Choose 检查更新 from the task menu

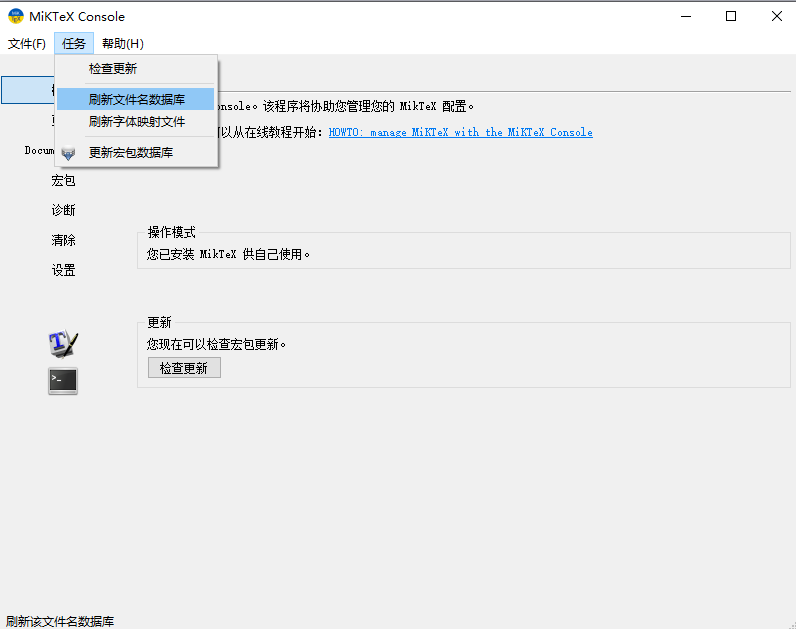[x=136, y=69]
